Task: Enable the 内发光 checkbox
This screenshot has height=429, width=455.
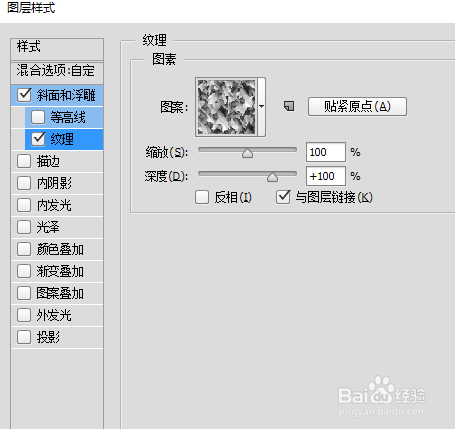Action: [x=24, y=205]
